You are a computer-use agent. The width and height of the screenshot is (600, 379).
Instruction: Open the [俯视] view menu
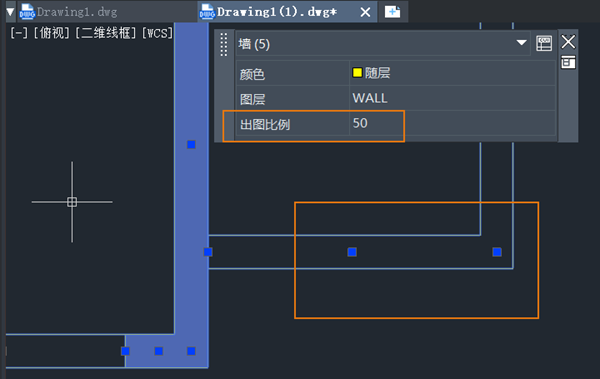coord(51,33)
